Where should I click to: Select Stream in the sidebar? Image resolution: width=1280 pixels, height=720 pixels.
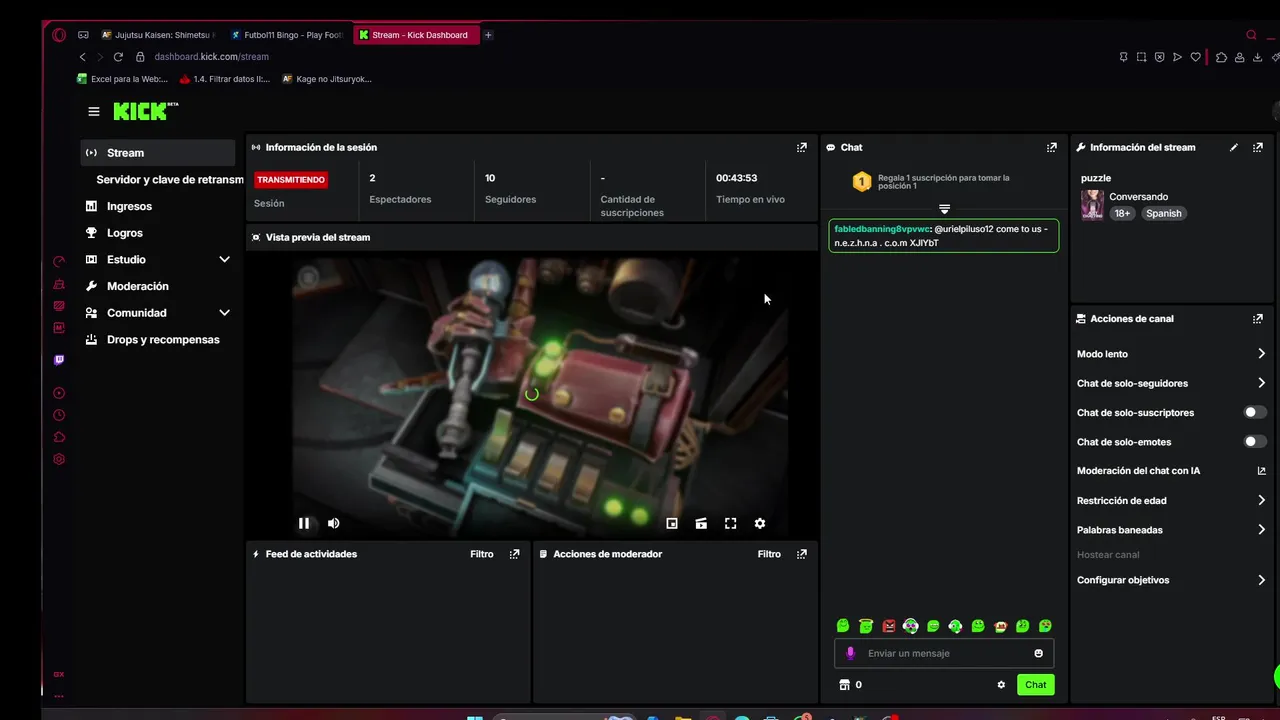point(158,153)
